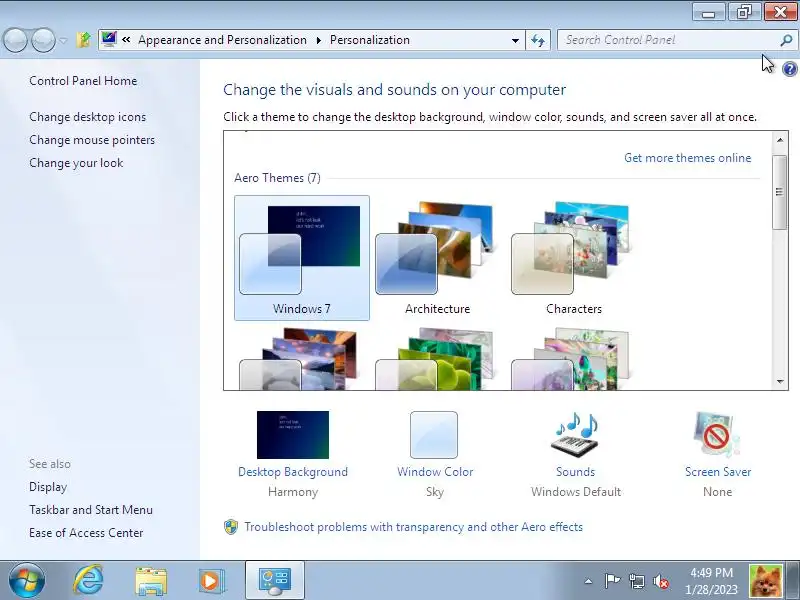Click Change desktop icons

(x=88, y=117)
